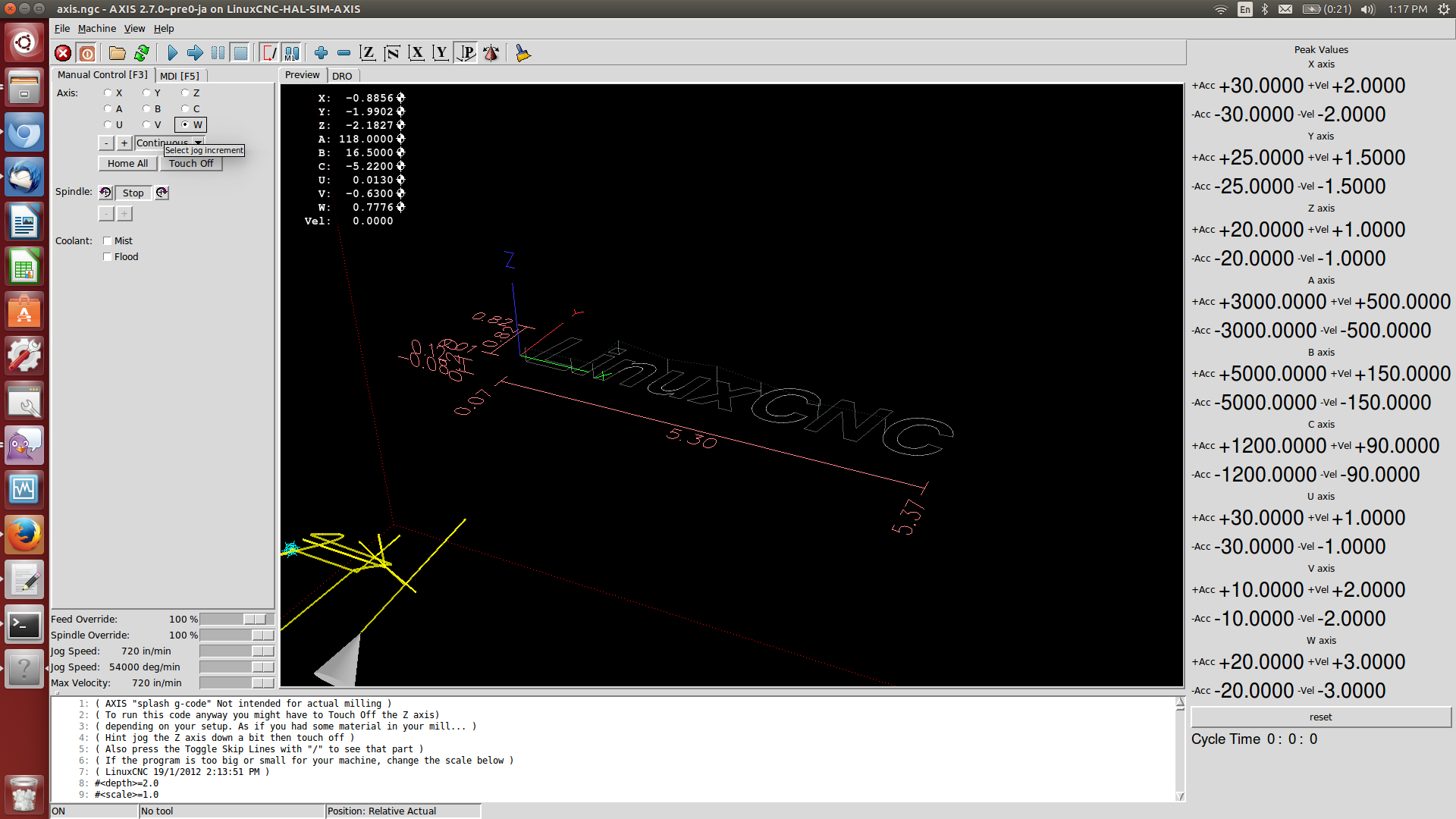Screen dimensions: 1456x819
Task: Enable Mist coolant checkbox
Action: 108,240
